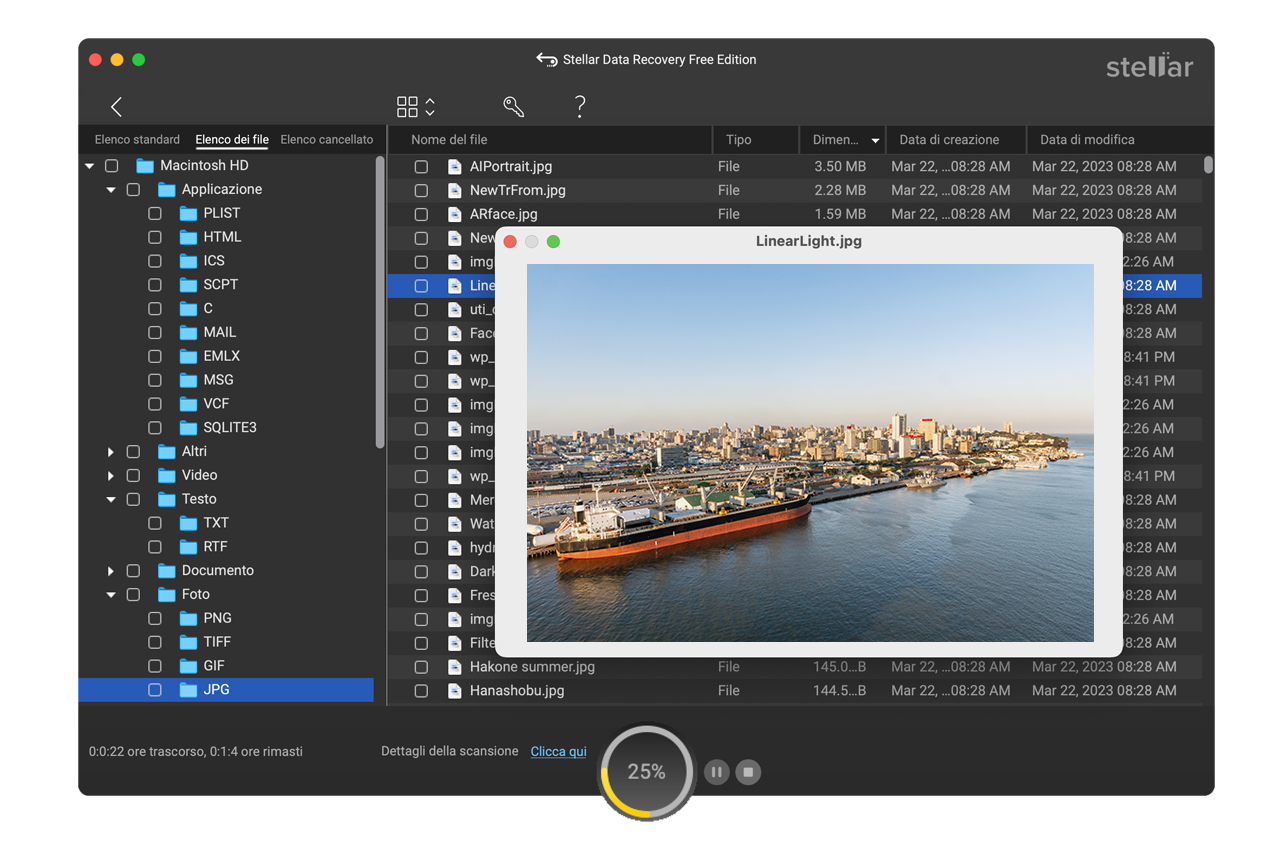Sort by the Dimen... column arrow
Viewport: 1280px width, 860px height.
876,141
